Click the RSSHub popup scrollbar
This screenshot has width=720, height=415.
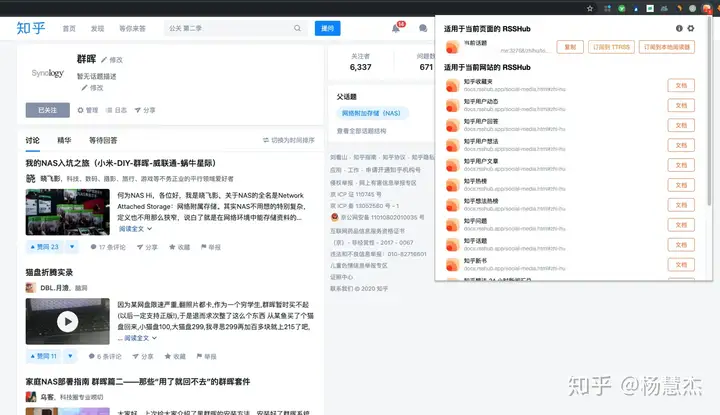coord(709,110)
